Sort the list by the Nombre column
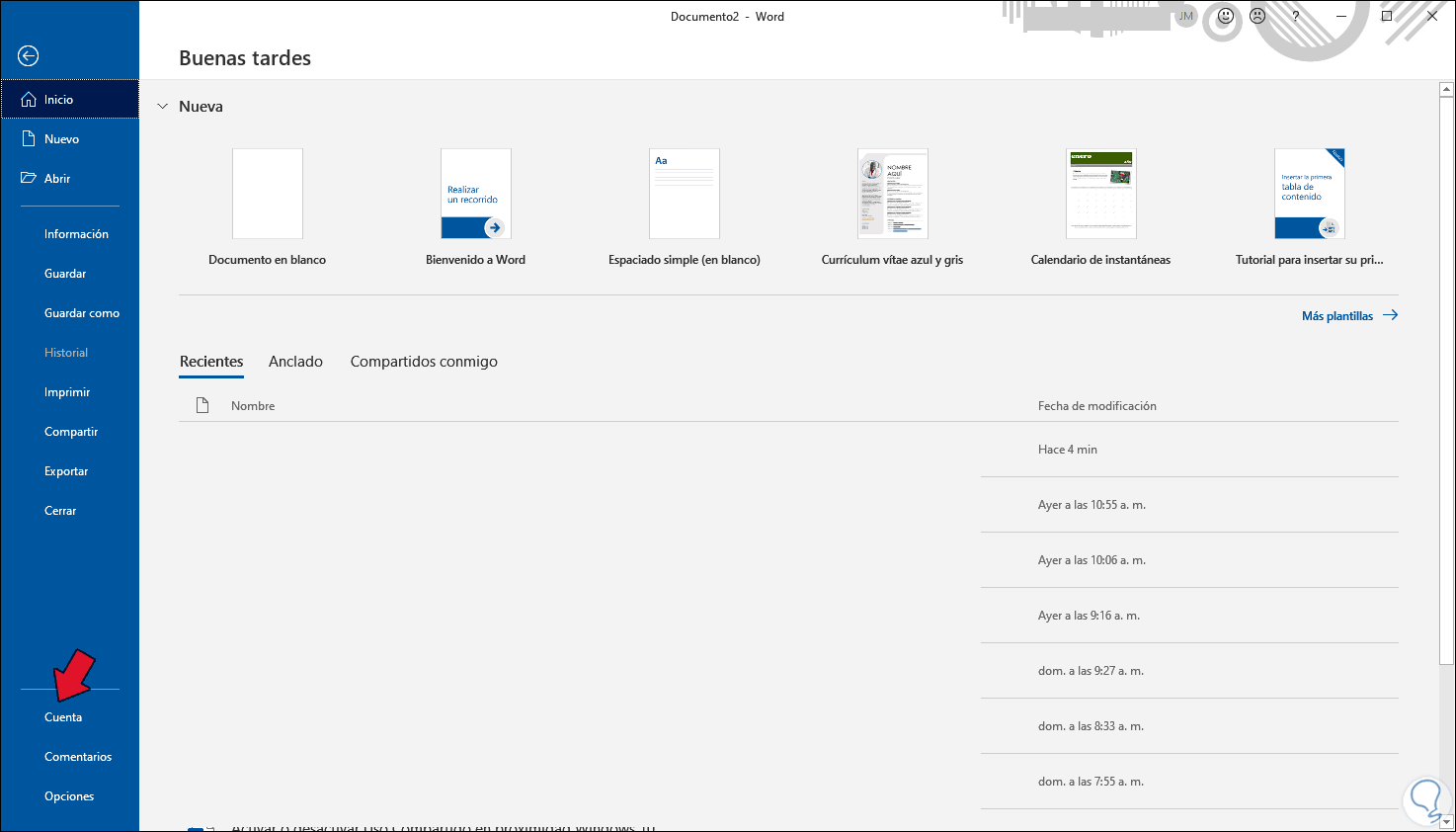The image size is (1456, 832). point(253,406)
